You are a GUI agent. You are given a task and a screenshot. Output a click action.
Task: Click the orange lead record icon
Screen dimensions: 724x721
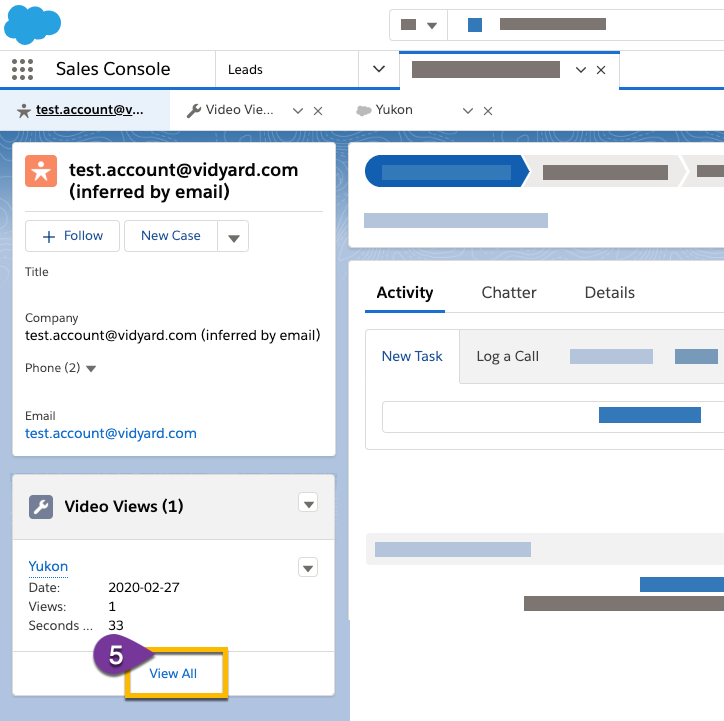point(41,171)
